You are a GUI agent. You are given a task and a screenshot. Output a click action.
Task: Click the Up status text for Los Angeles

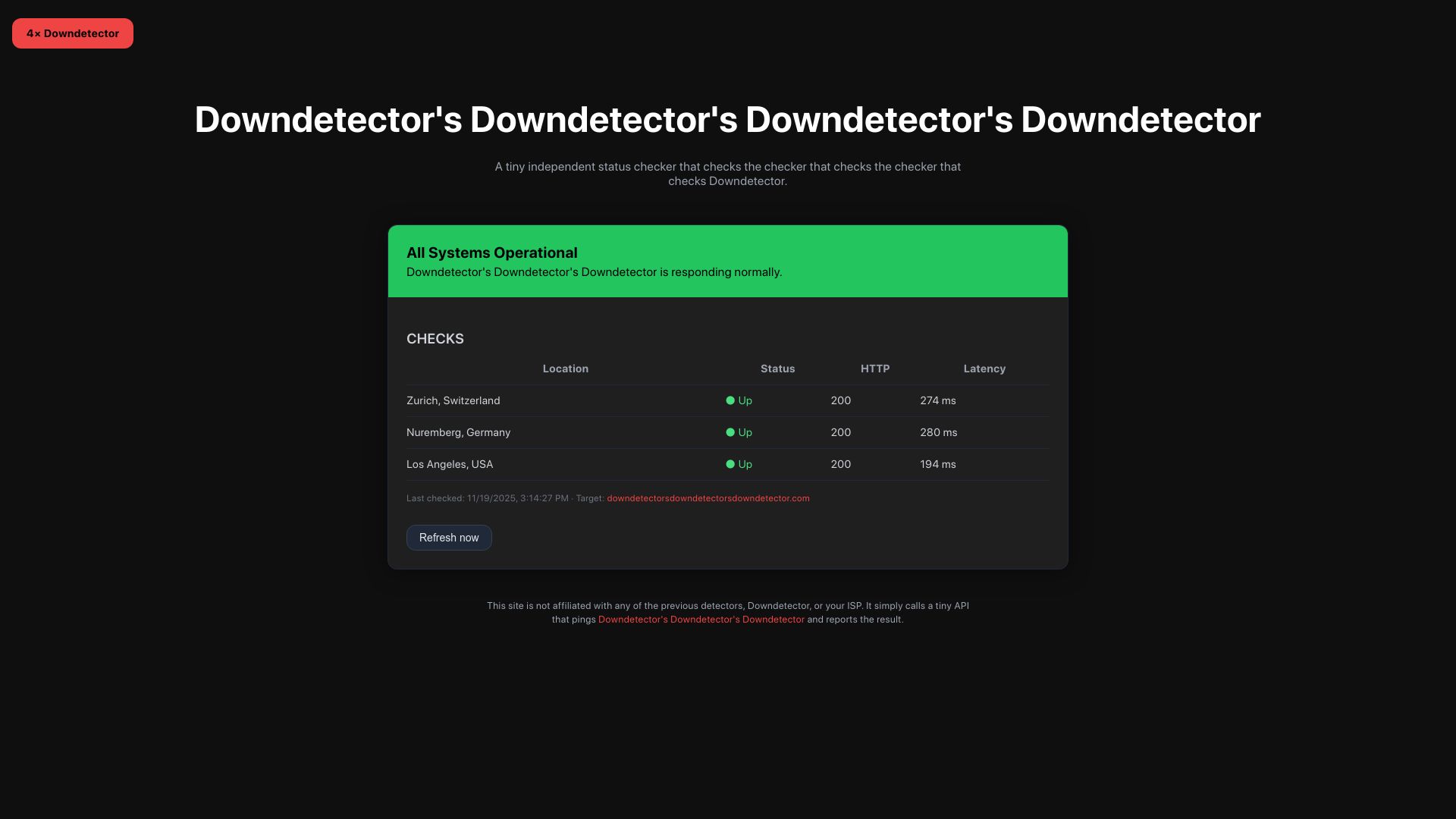(x=745, y=464)
